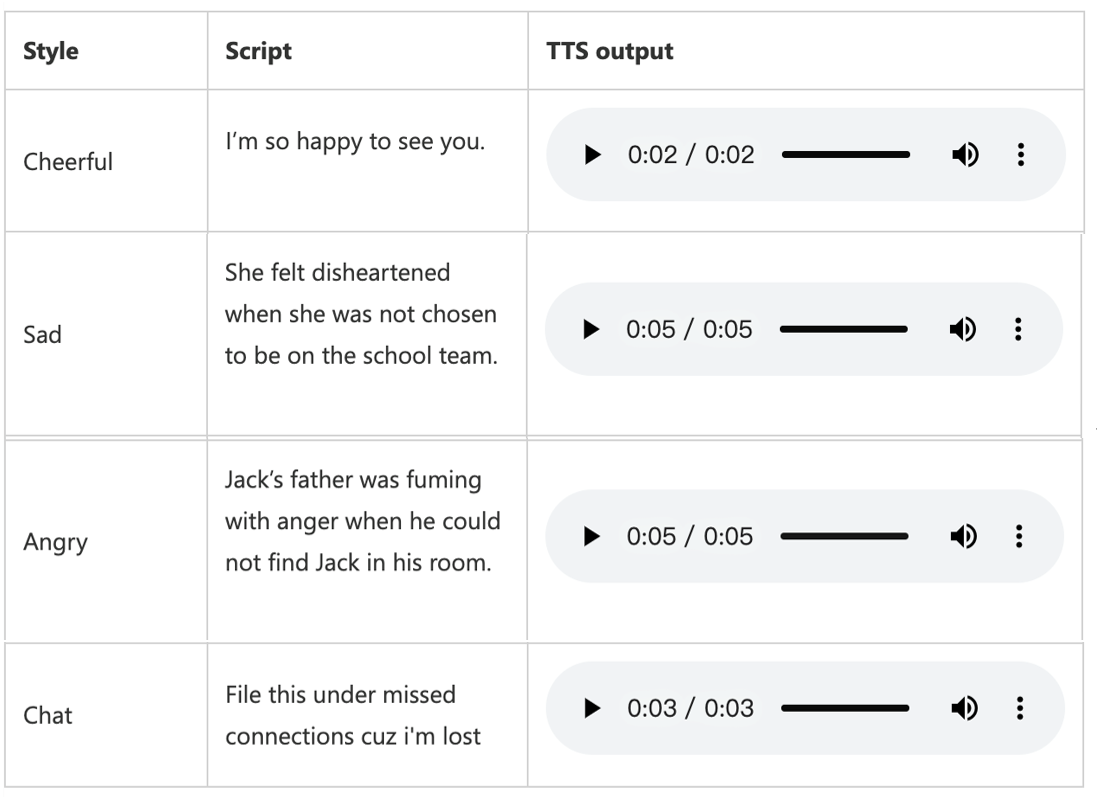Play the Cheerful TTS audio sample
This screenshot has width=1097, height=802.
coord(592,155)
